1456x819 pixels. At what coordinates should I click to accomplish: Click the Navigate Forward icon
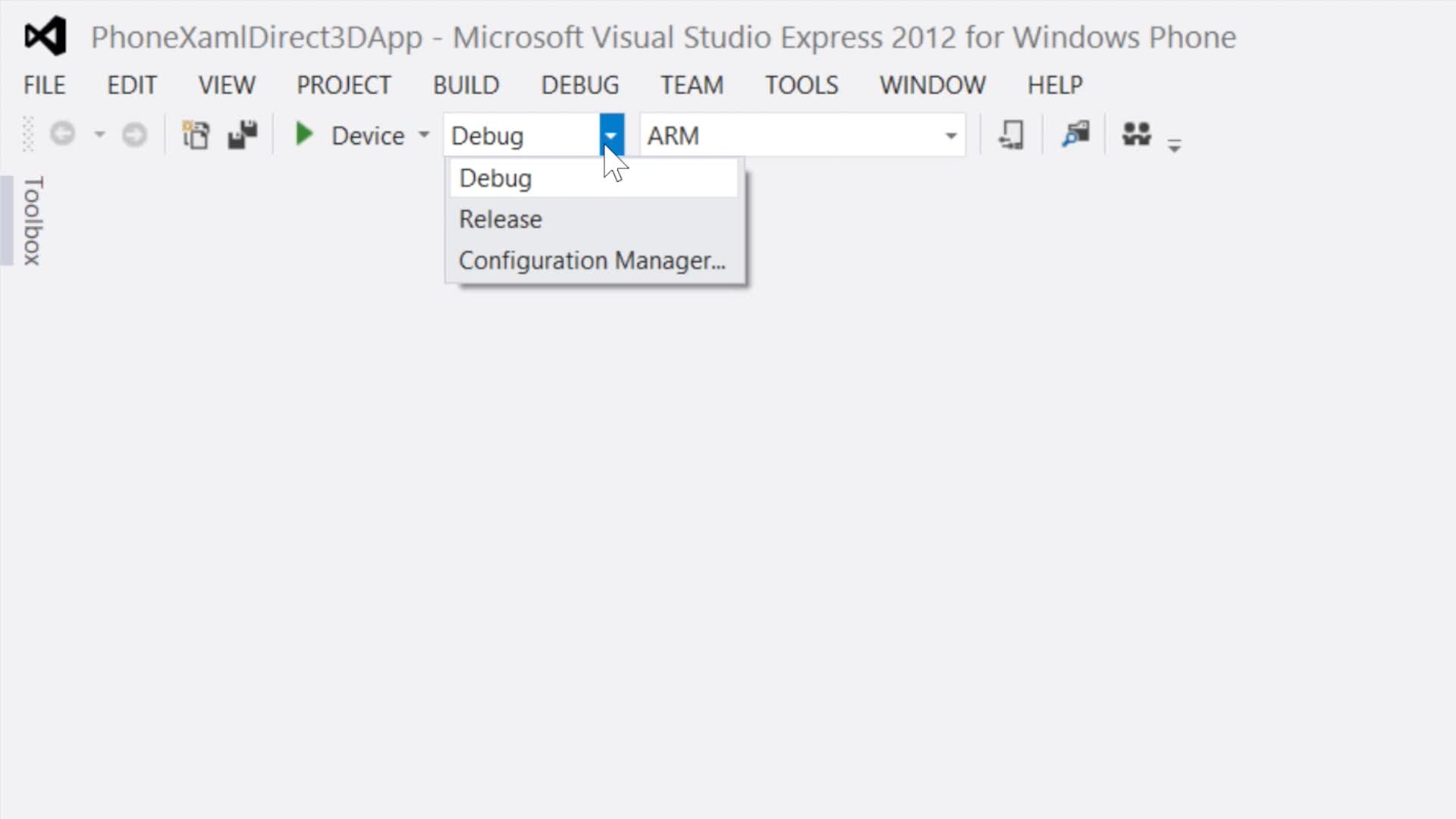pos(133,134)
